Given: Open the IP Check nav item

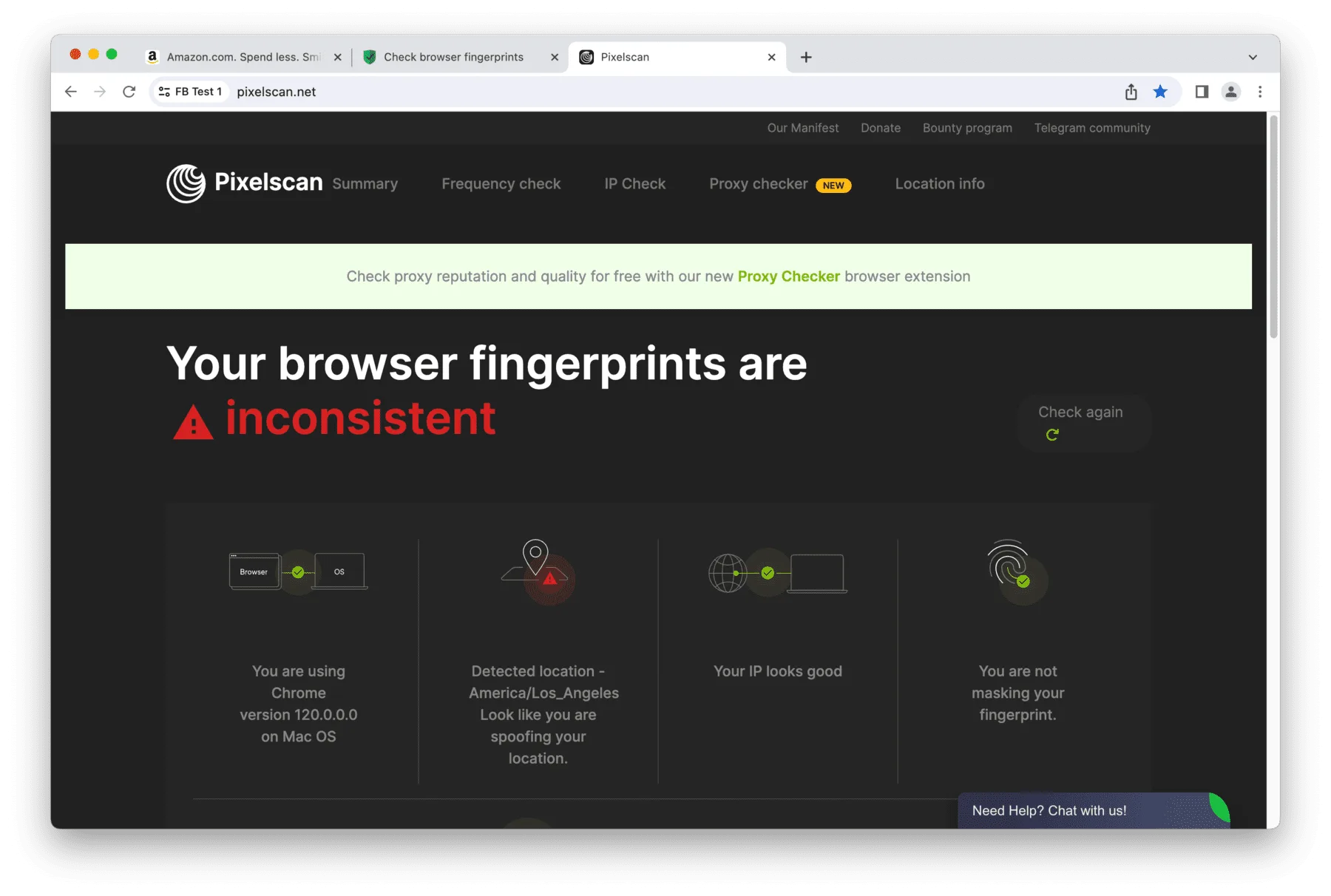Looking at the screenshot, I should point(635,183).
